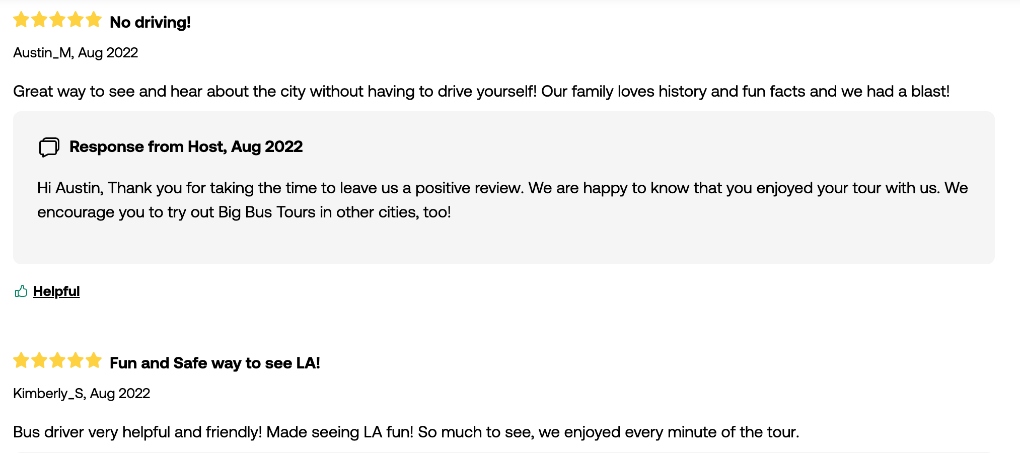Click first star of "Fun and Safe" review rating
Viewport: 1020px width, 453px height.
(x=21, y=361)
